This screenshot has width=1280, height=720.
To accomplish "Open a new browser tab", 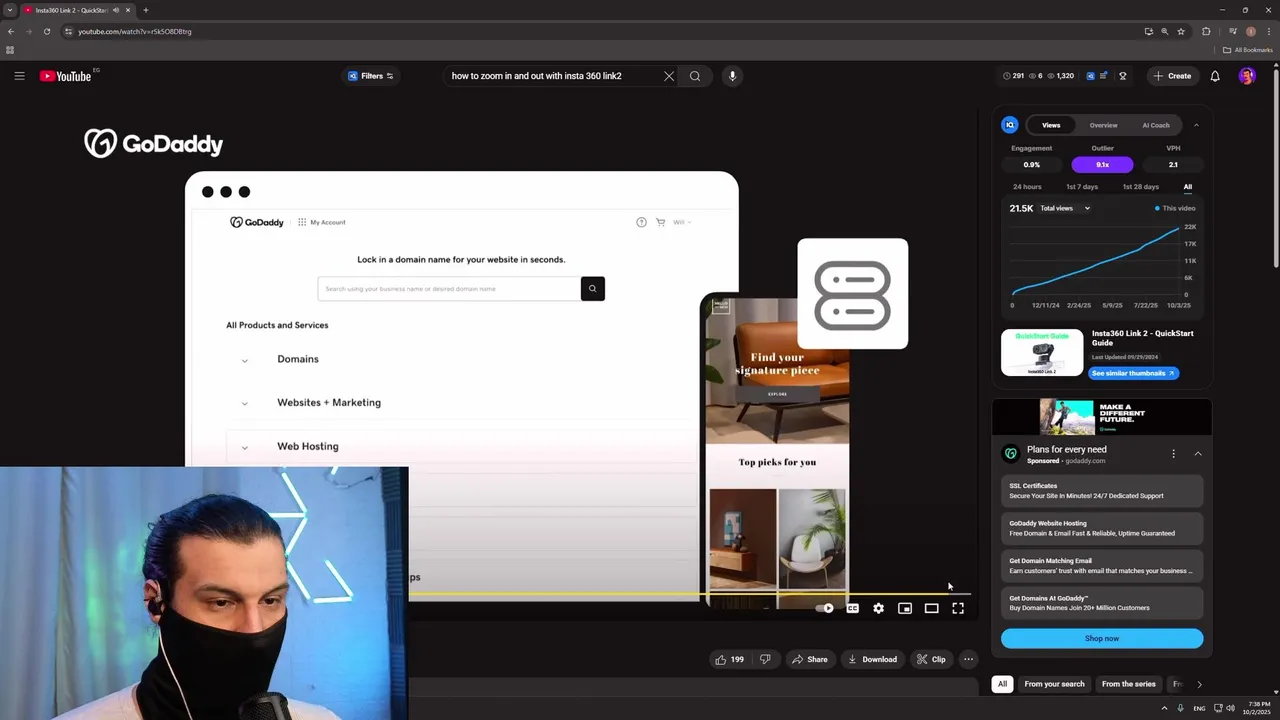I will click(x=146, y=10).
